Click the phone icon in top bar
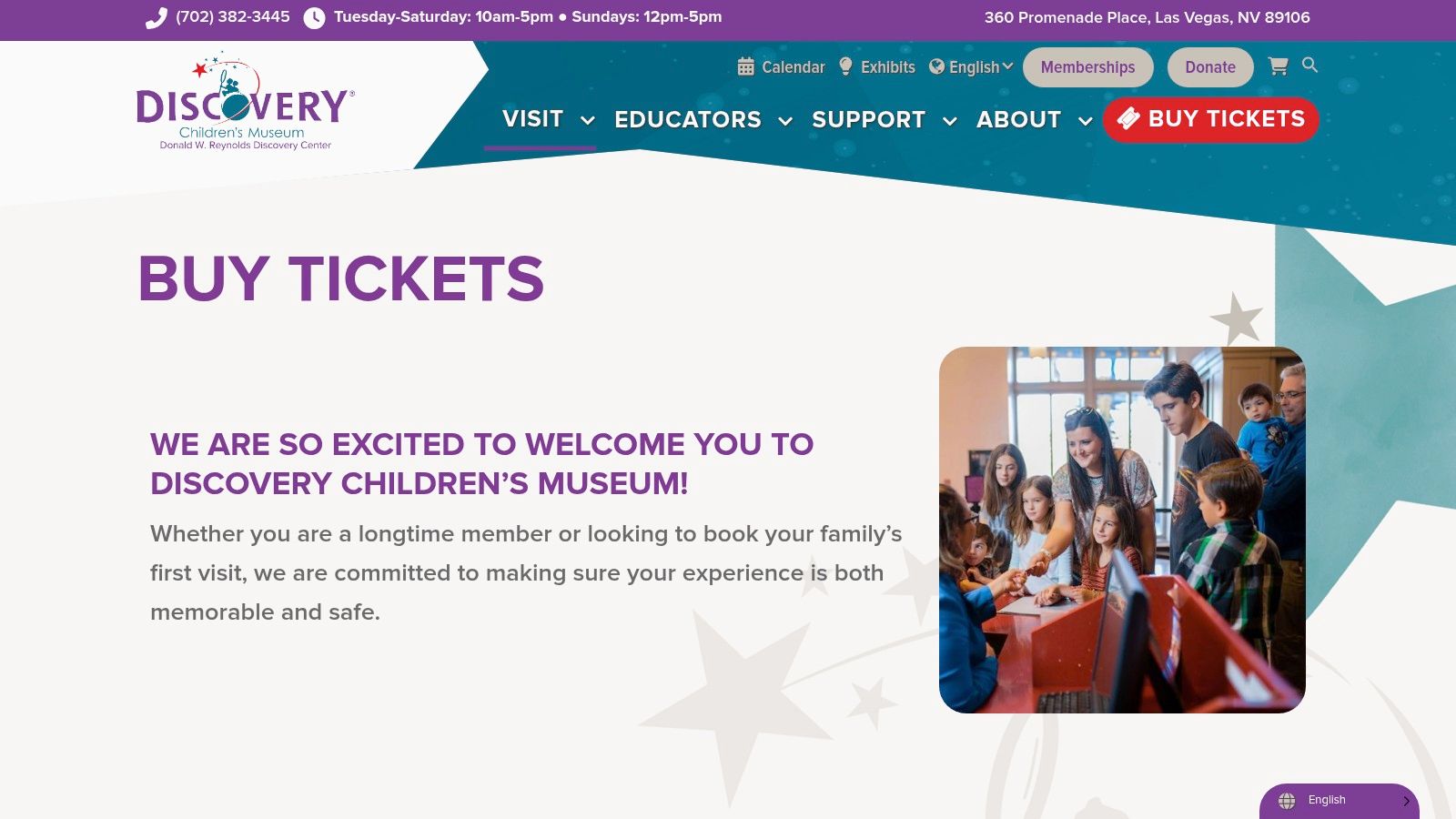Screen dimensions: 1456x819 (x=157, y=18)
